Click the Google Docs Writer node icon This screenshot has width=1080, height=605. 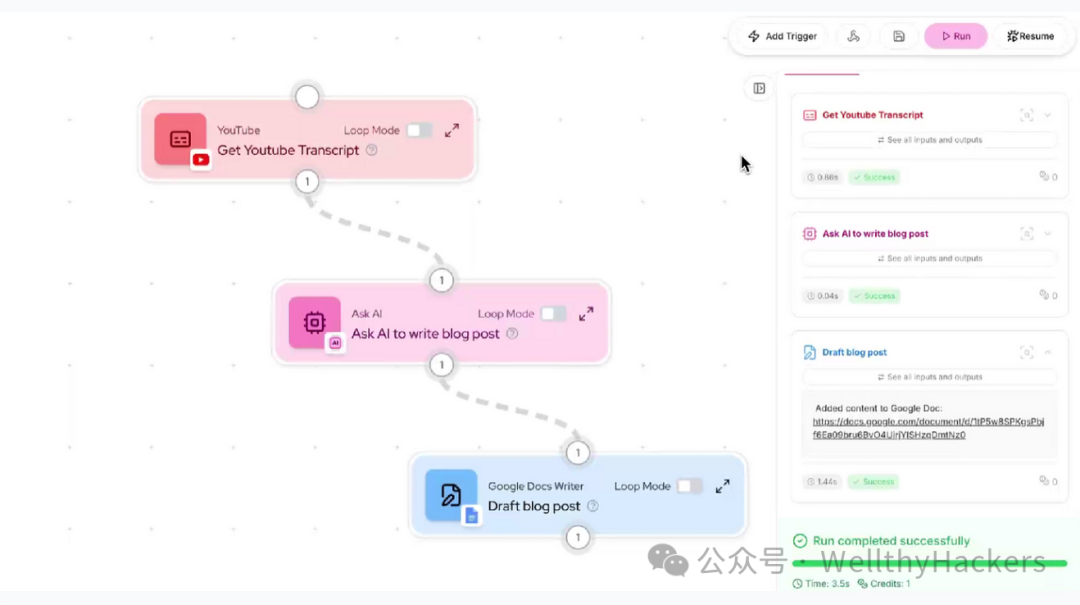(x=451, y=495)
